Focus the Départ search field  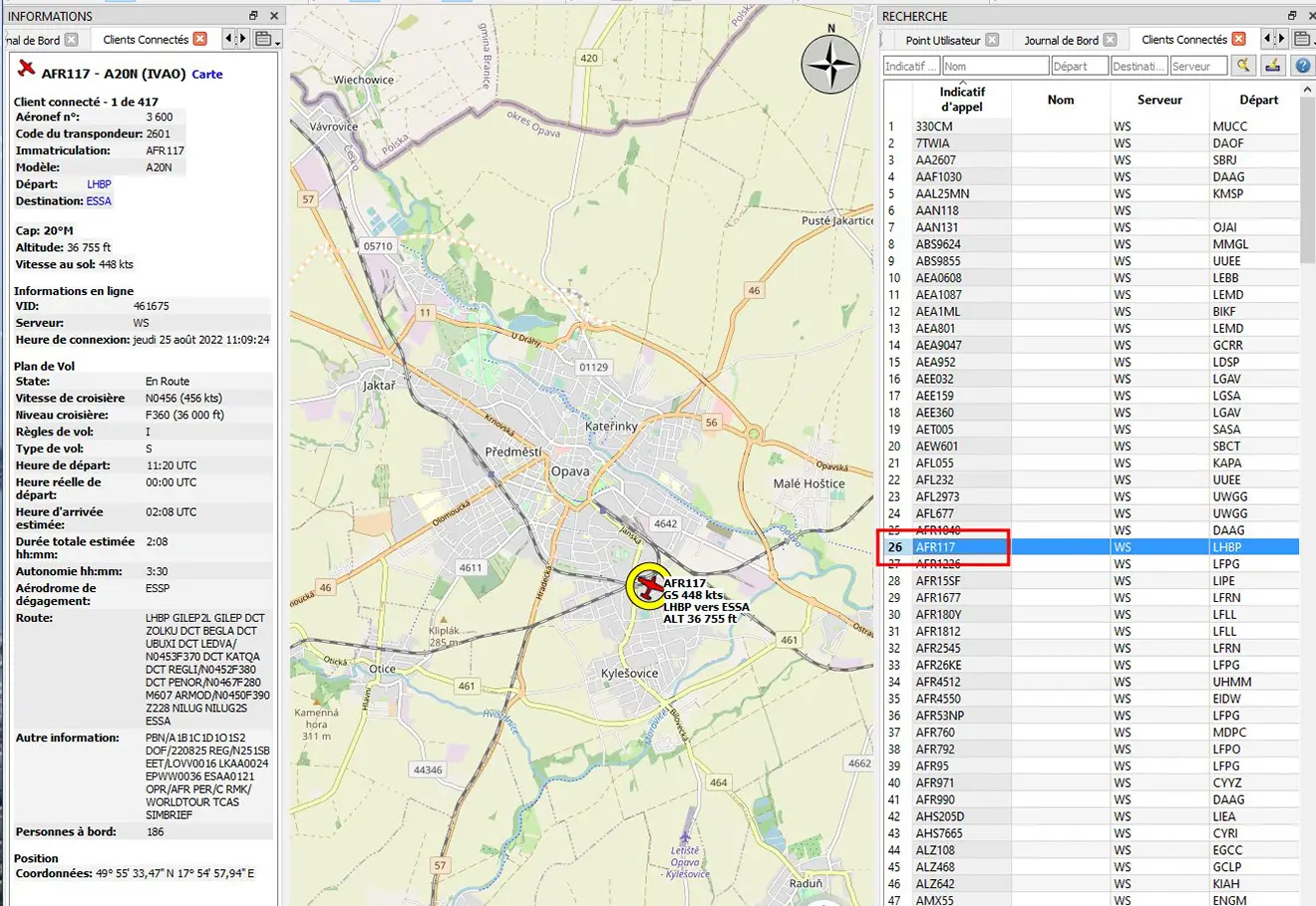1079,66
